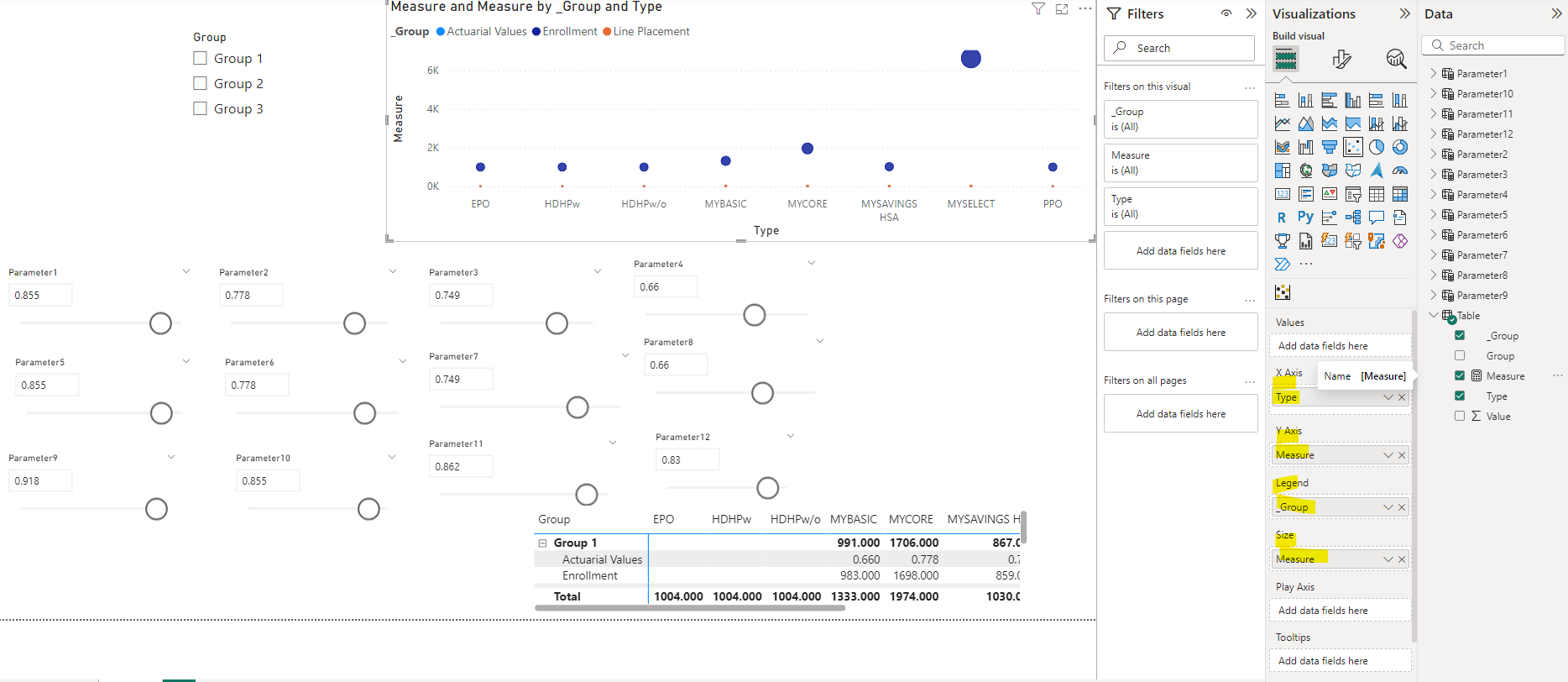Select the R script visual
Viewport: 1568px width, 682px height.
tap(1282, 218)
